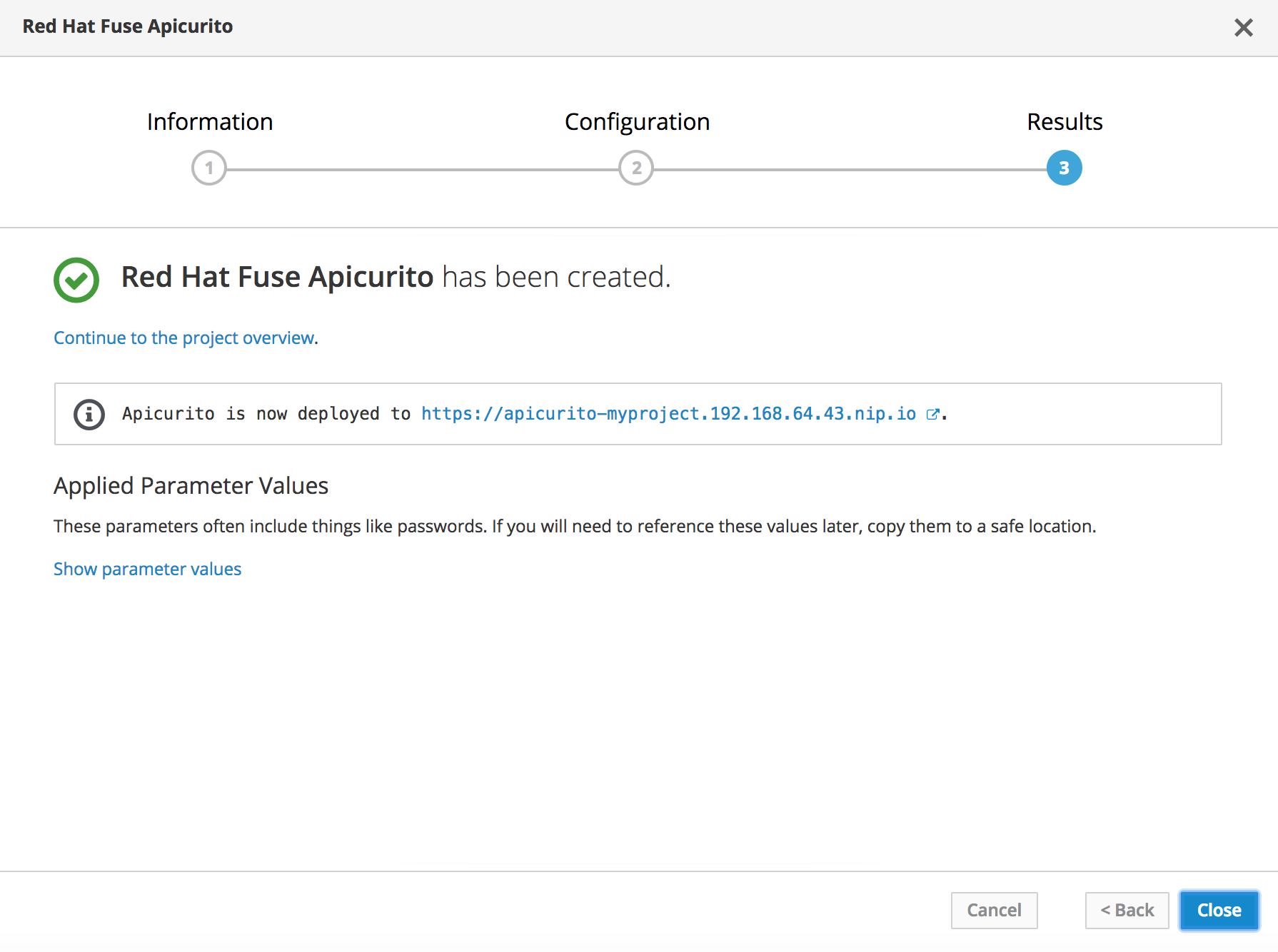Click the Cancel button
The width and height of the screenshot is (1278, 952).
[994, 910]
